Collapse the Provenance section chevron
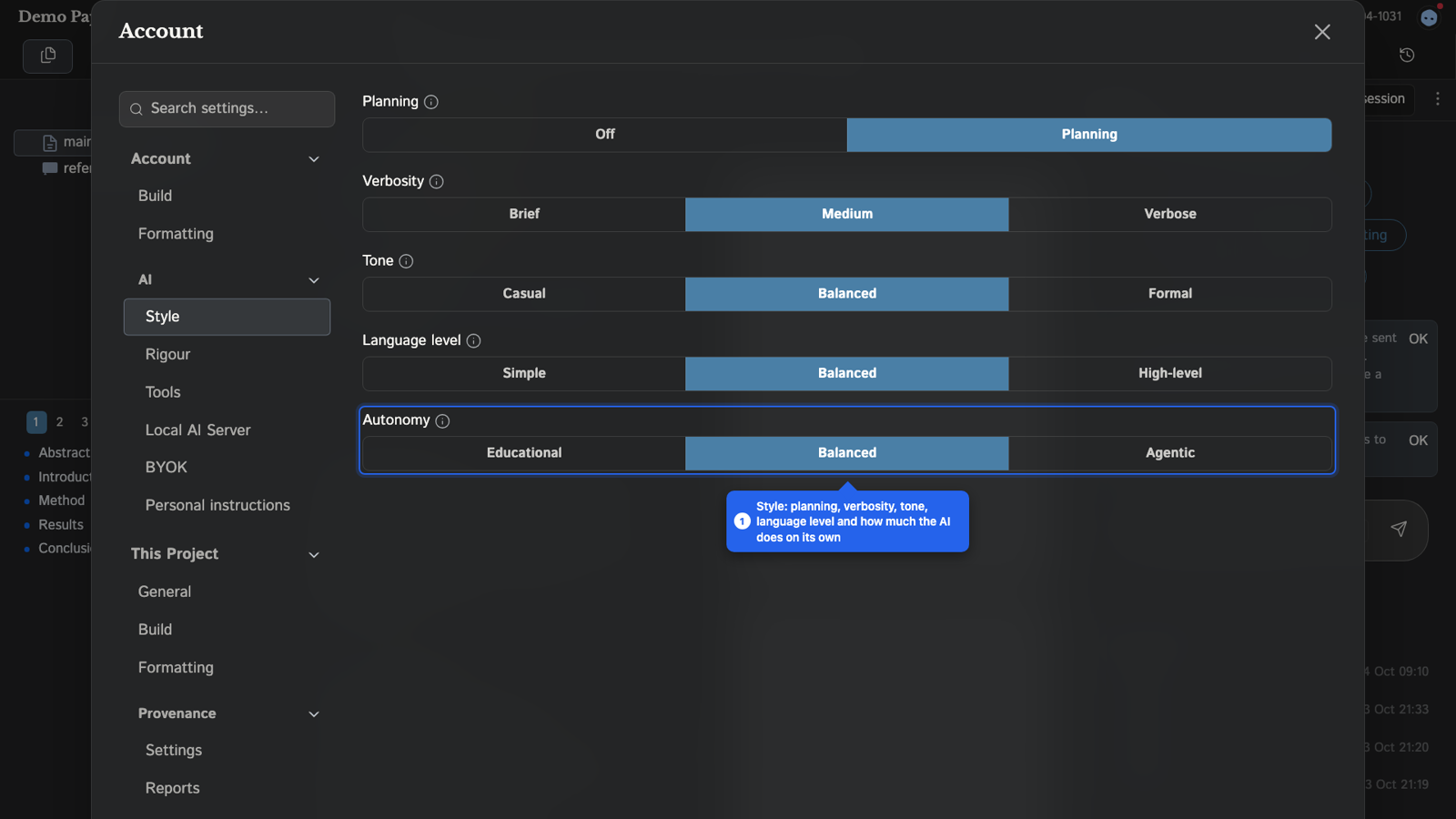The image size is (1456, 819). (x=314, y=714)
